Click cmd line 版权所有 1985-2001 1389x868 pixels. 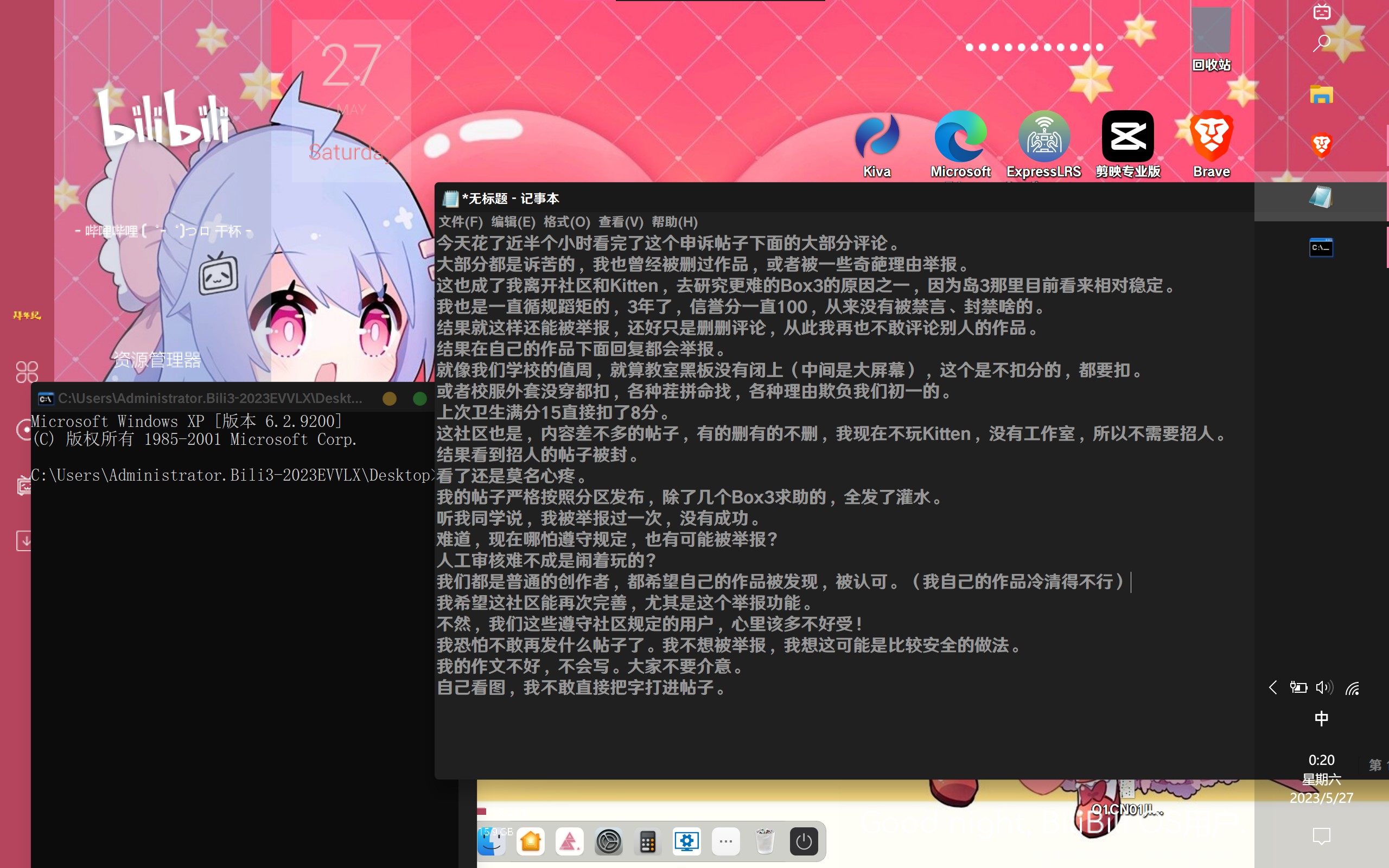click(194, 440)
